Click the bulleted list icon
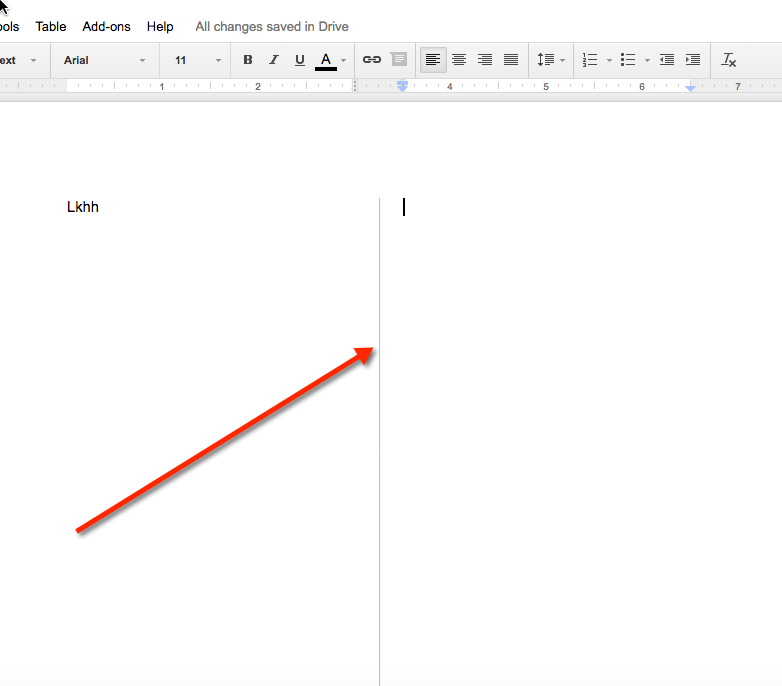Image resolution: width=782 pixels, height=686 pixels. pyautogui.click(x=628, y=60)
